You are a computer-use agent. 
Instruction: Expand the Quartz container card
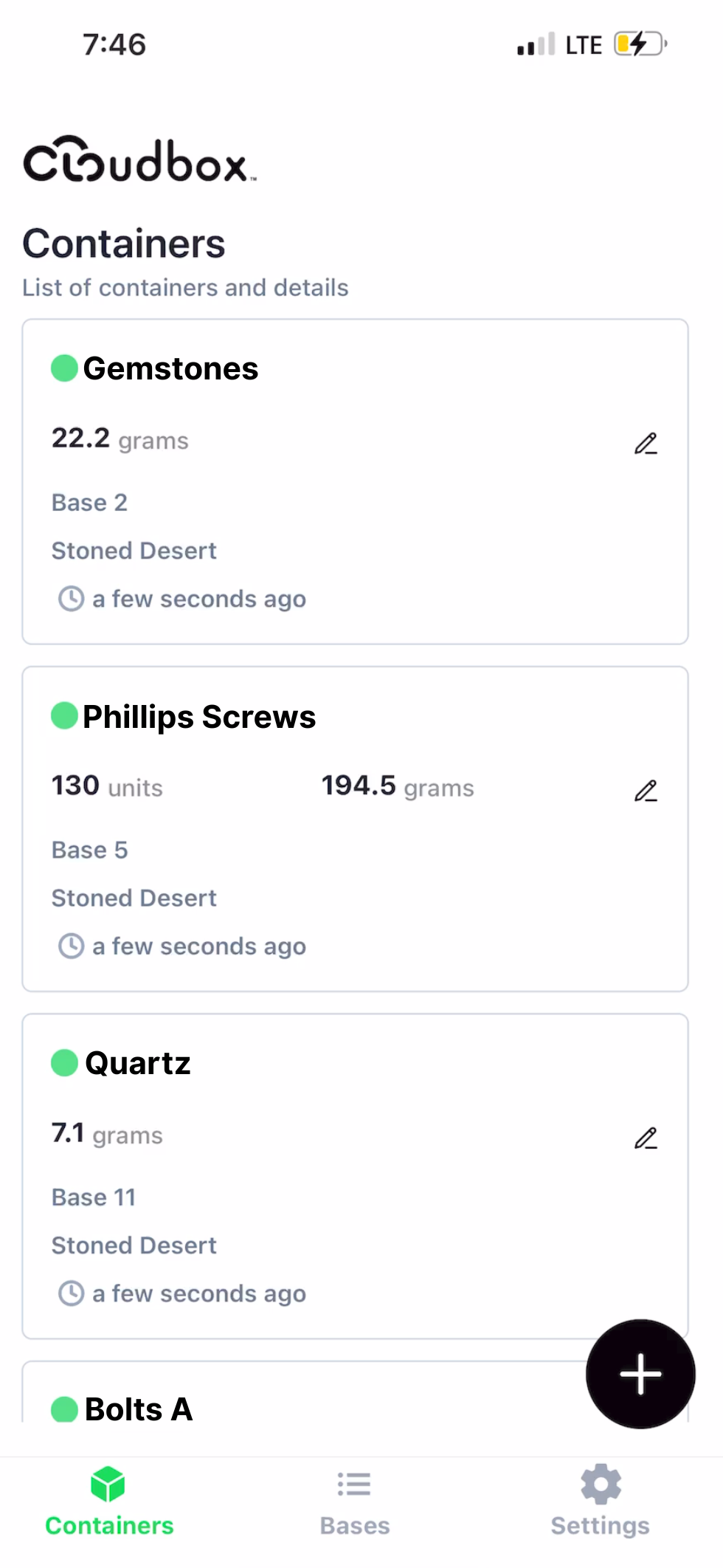354,1174
